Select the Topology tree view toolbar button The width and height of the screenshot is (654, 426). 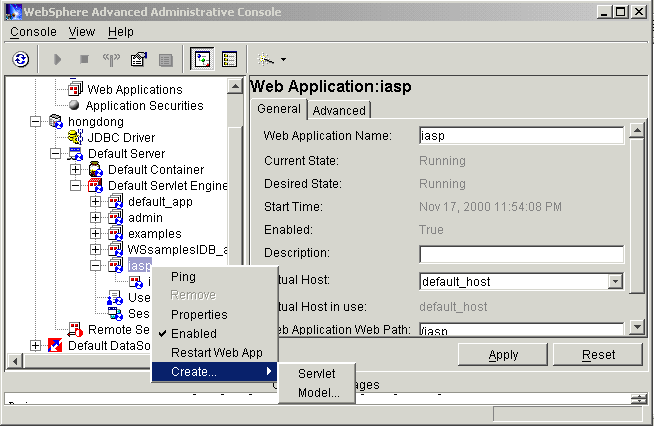click(202, 59)
